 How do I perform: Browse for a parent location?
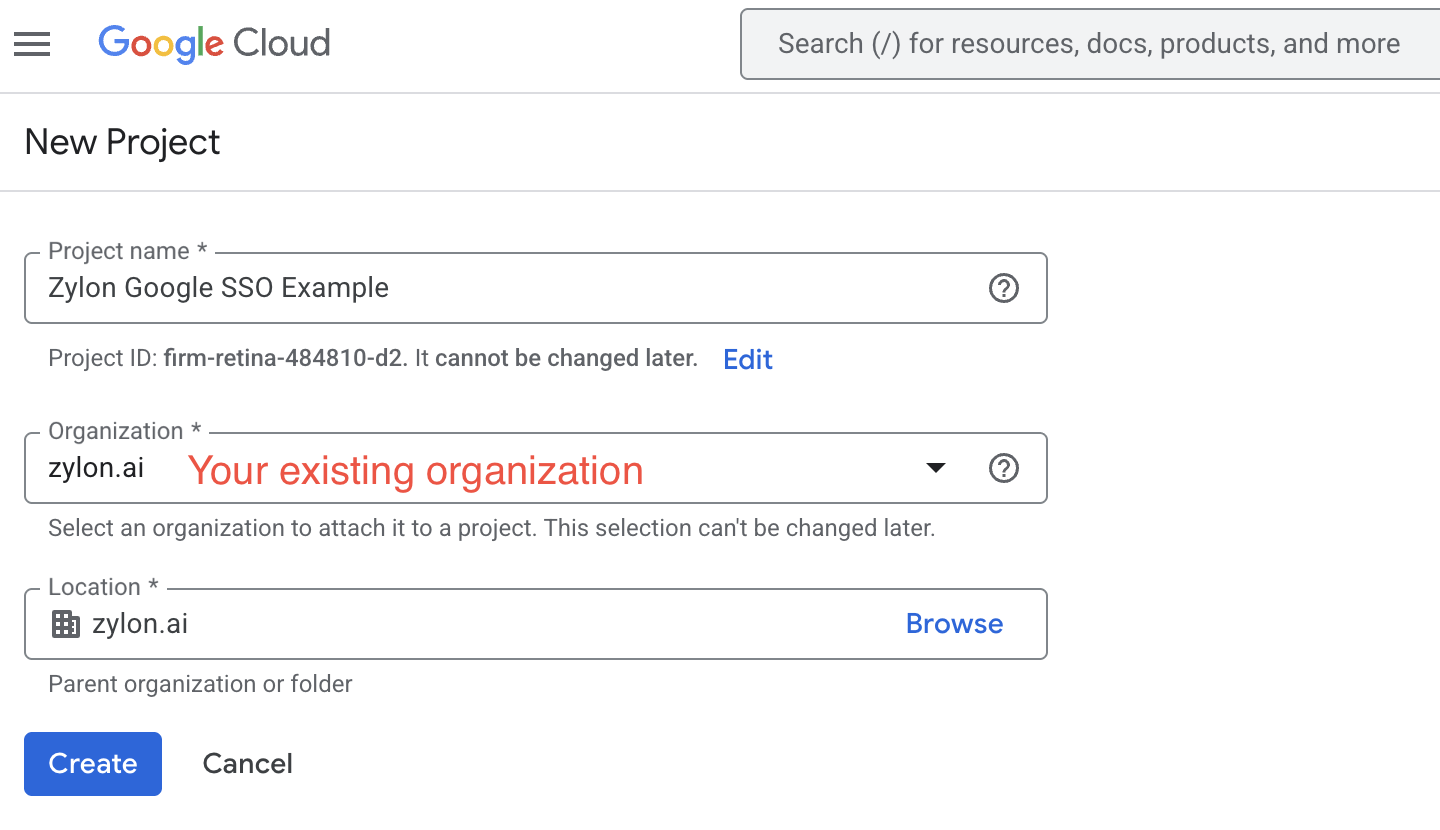pyautogui.click(x=954, y=624)
